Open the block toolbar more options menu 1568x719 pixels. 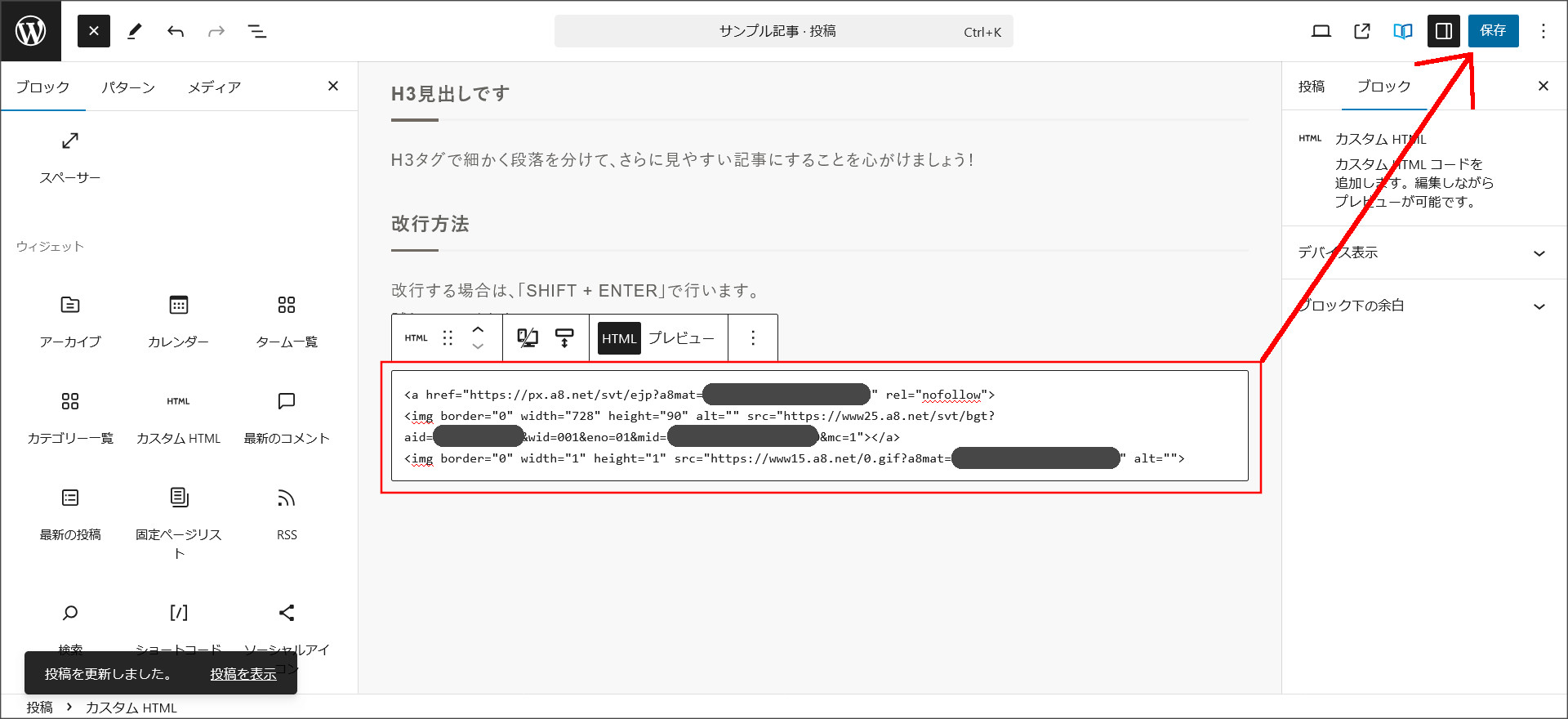tap(753, 337)
